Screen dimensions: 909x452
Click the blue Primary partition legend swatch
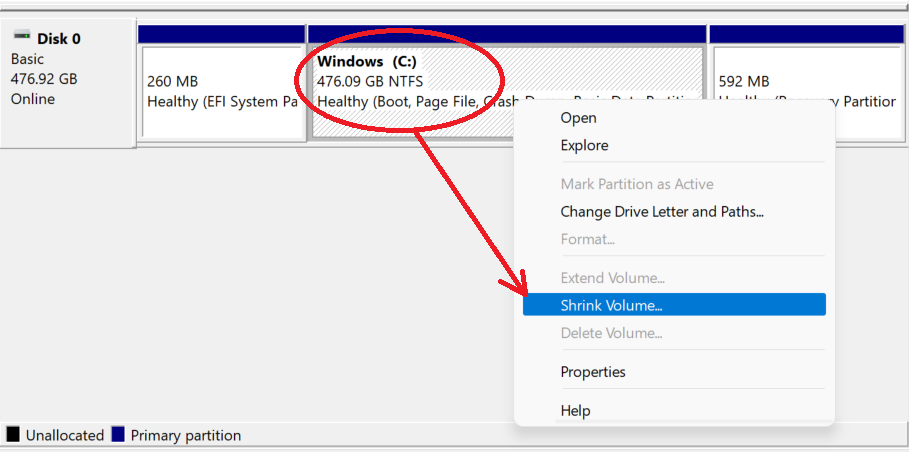tap(118, 435)
